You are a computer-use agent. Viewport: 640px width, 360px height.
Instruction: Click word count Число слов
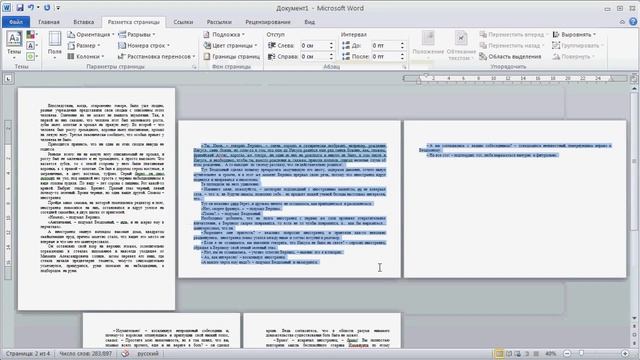85,353
